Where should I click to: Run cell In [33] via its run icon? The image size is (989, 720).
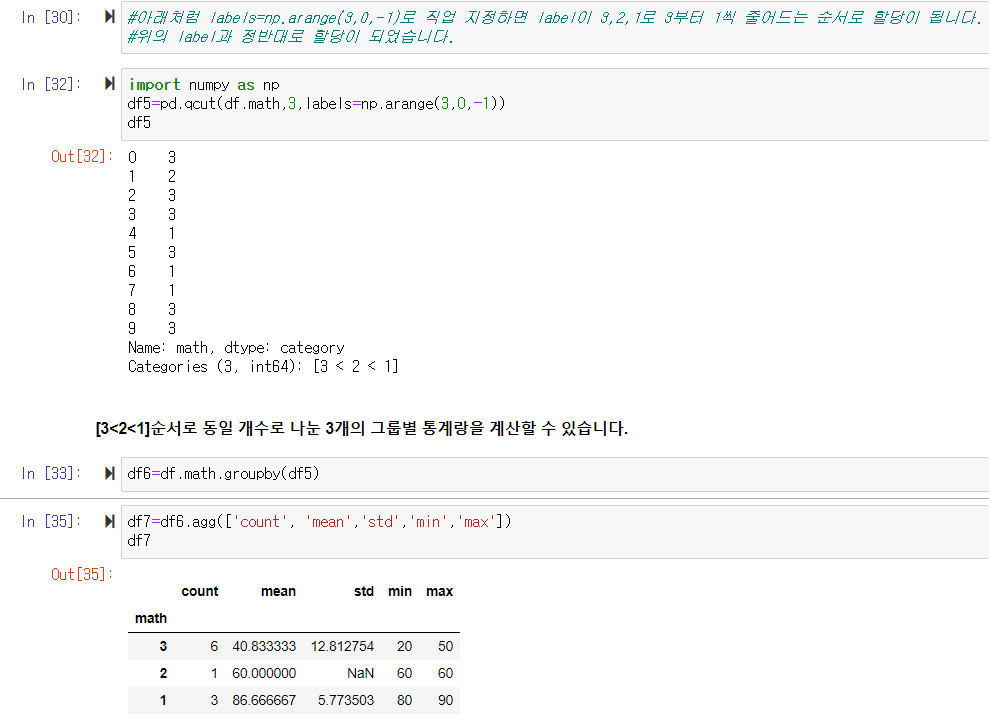(110, 473)
